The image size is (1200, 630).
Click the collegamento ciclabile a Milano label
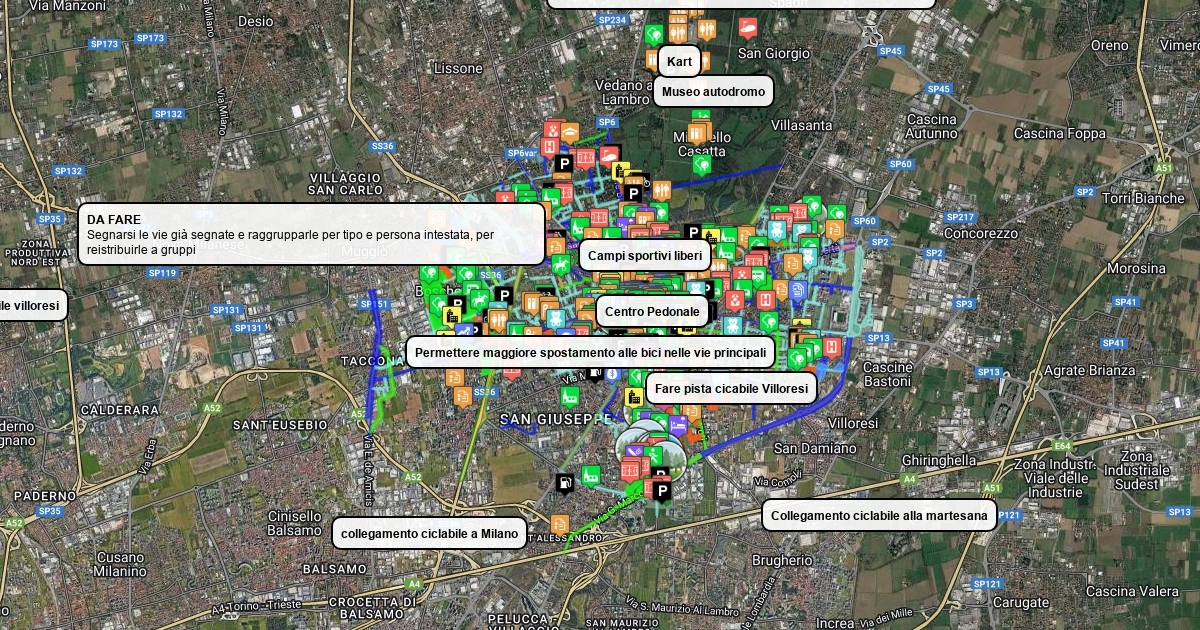[430, 533]
